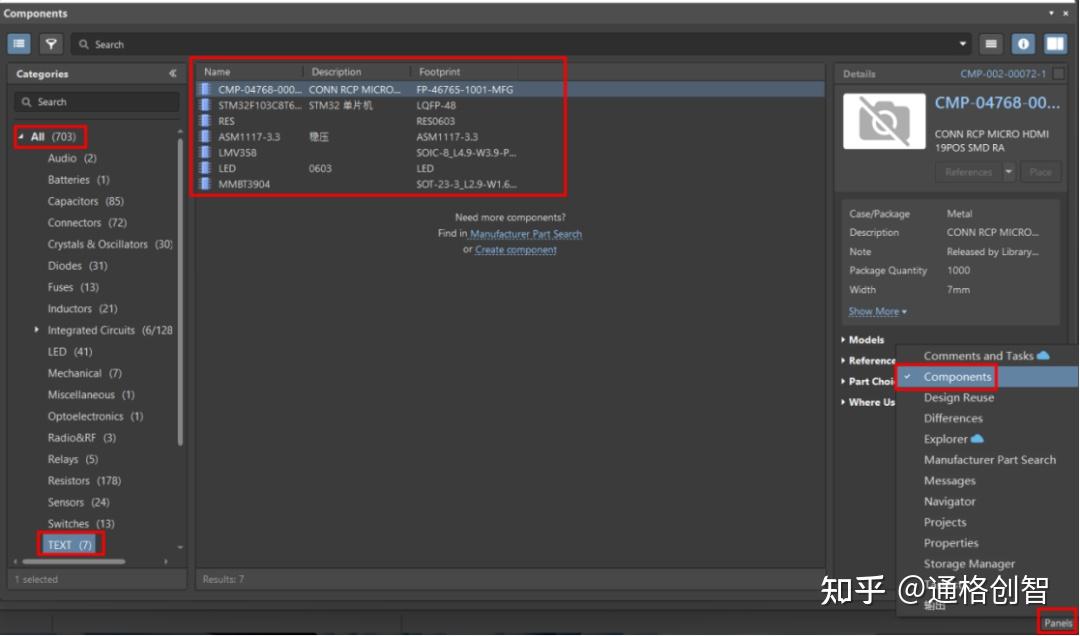The height and width of the screenshot is (636, 1080).
Task: Collapse the Categories pane with the double chevron
Action: [x=172, y=73]
